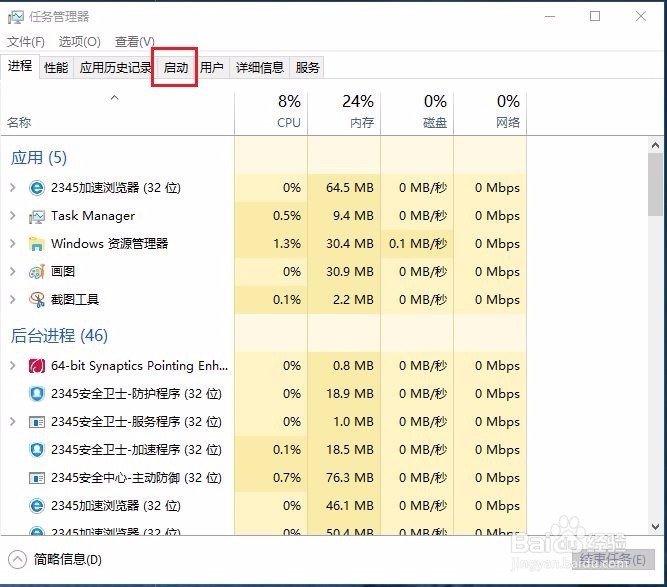This screenshot has width=667, height=587.
Task: Collapse to 简略信息 with arrow button
Action: pos(17,559)
